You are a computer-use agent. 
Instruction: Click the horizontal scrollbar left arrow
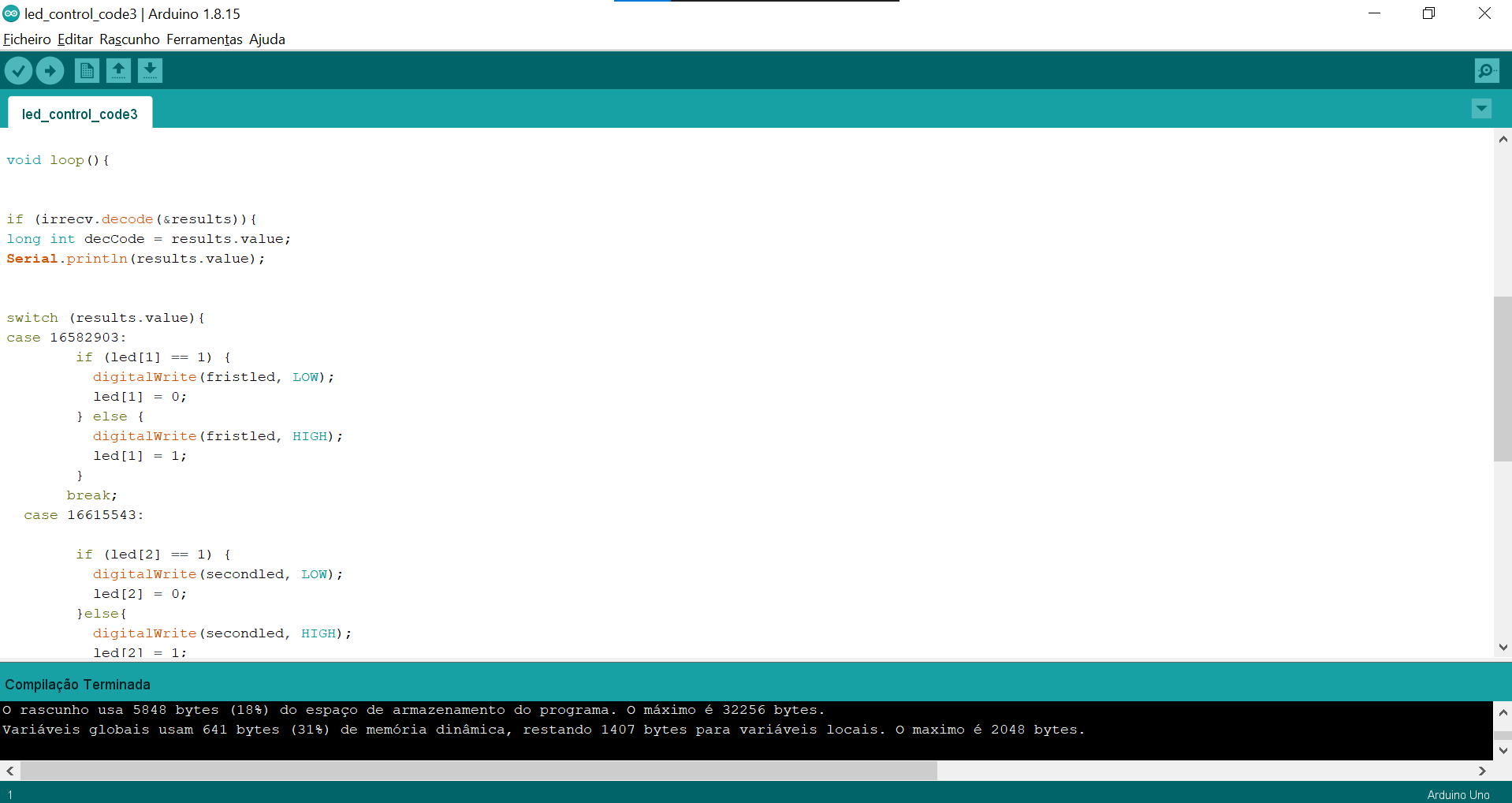click(9, 771)
